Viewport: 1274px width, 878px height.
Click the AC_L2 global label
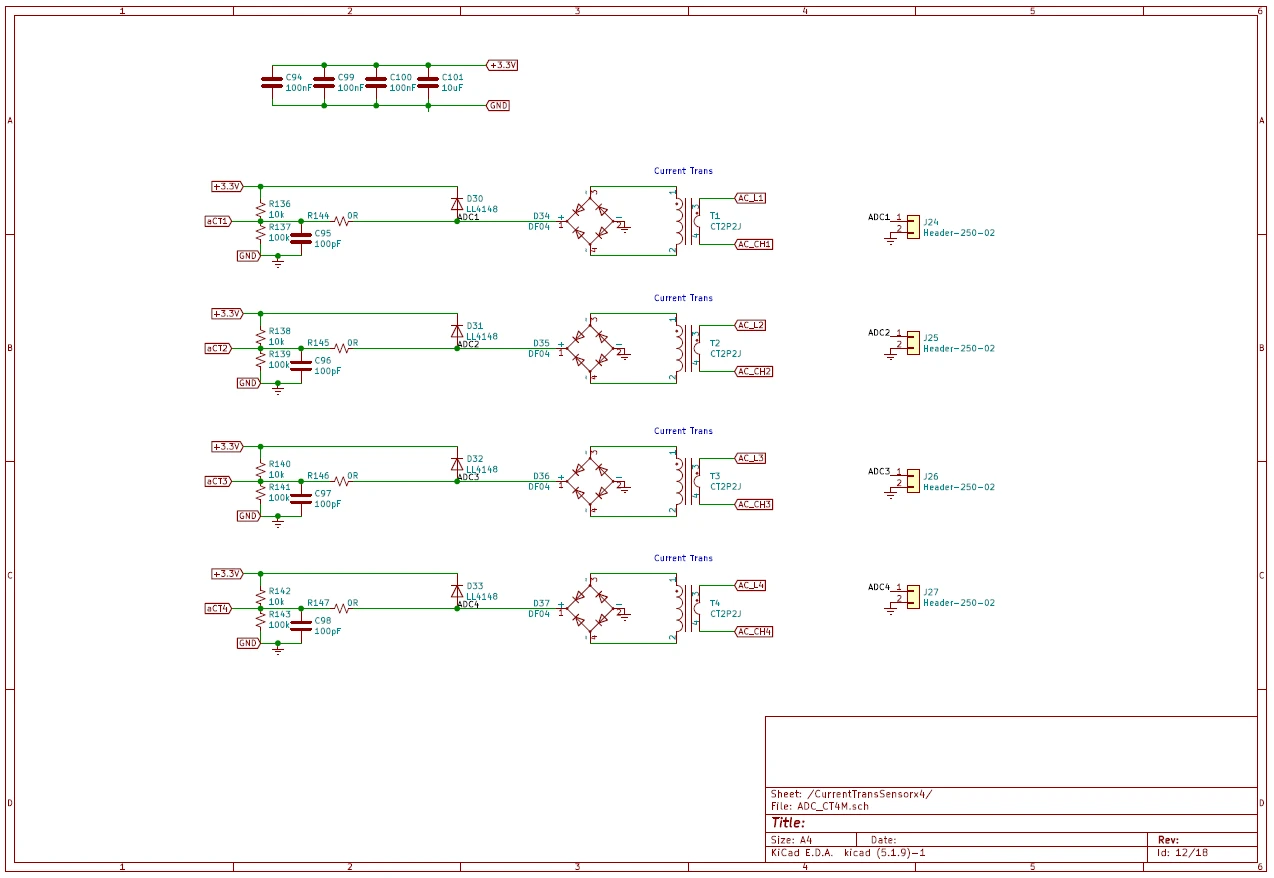pos(750,325)
